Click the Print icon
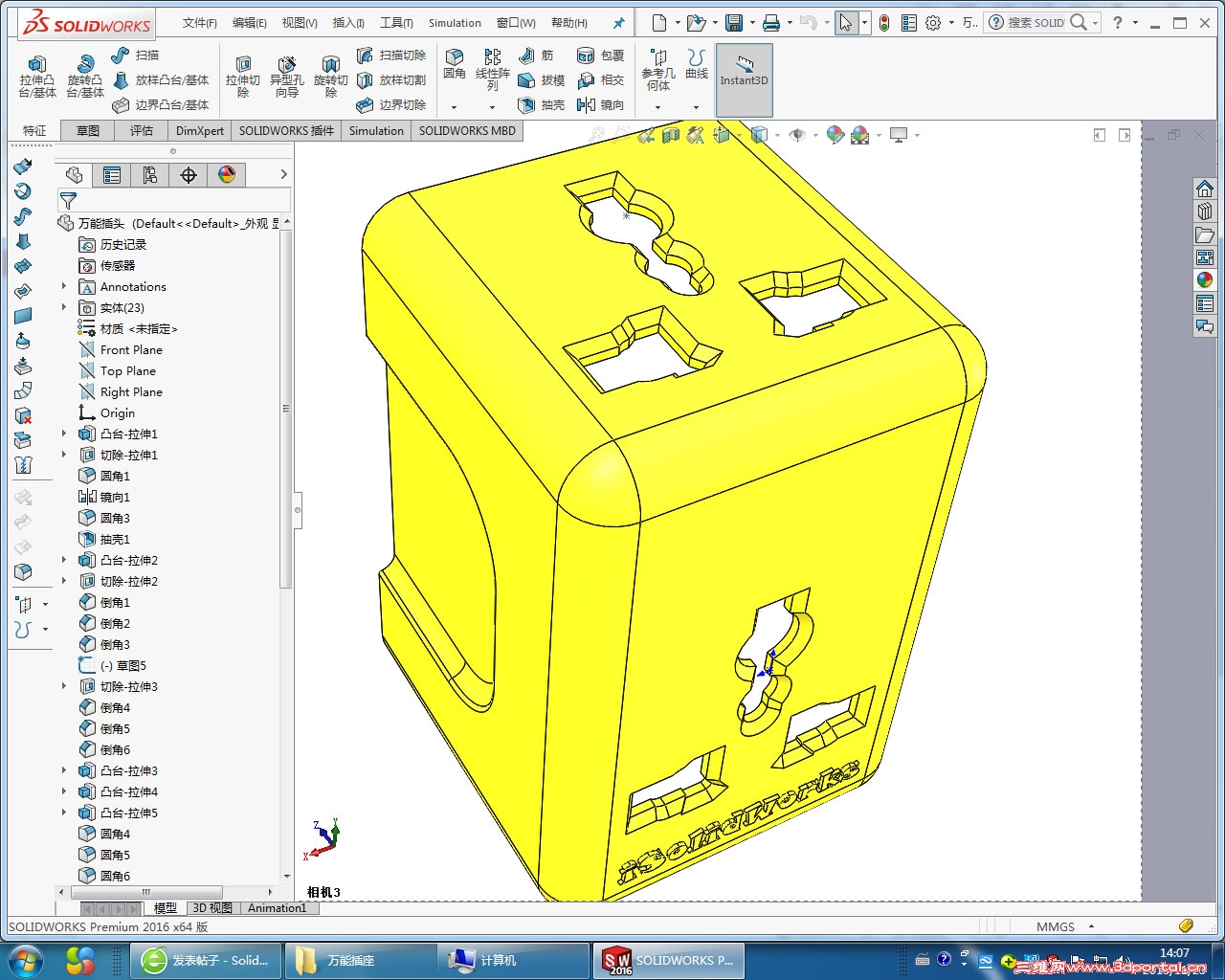 pyautogui.click(x=771, y=23)
